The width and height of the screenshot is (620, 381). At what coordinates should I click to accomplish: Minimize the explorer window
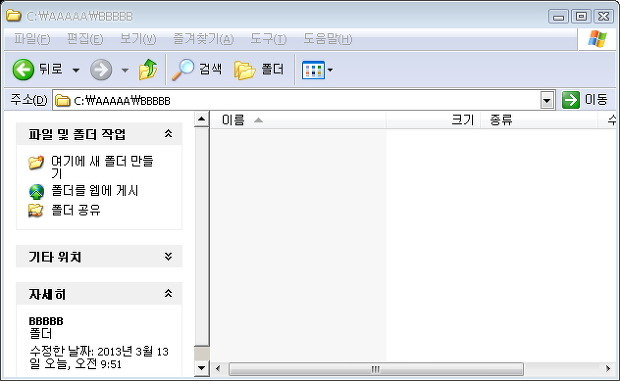(558, 17)
